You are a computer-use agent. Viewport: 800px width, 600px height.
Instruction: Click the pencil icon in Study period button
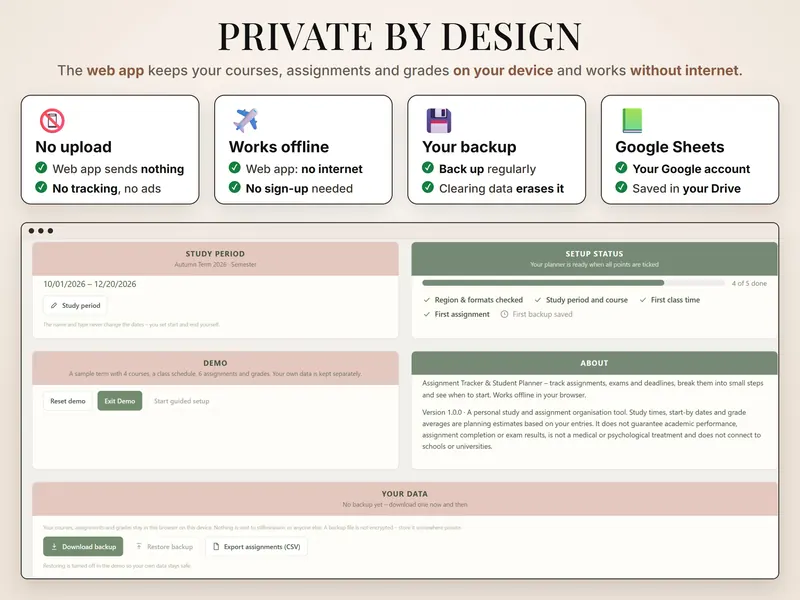pos(54,306)
